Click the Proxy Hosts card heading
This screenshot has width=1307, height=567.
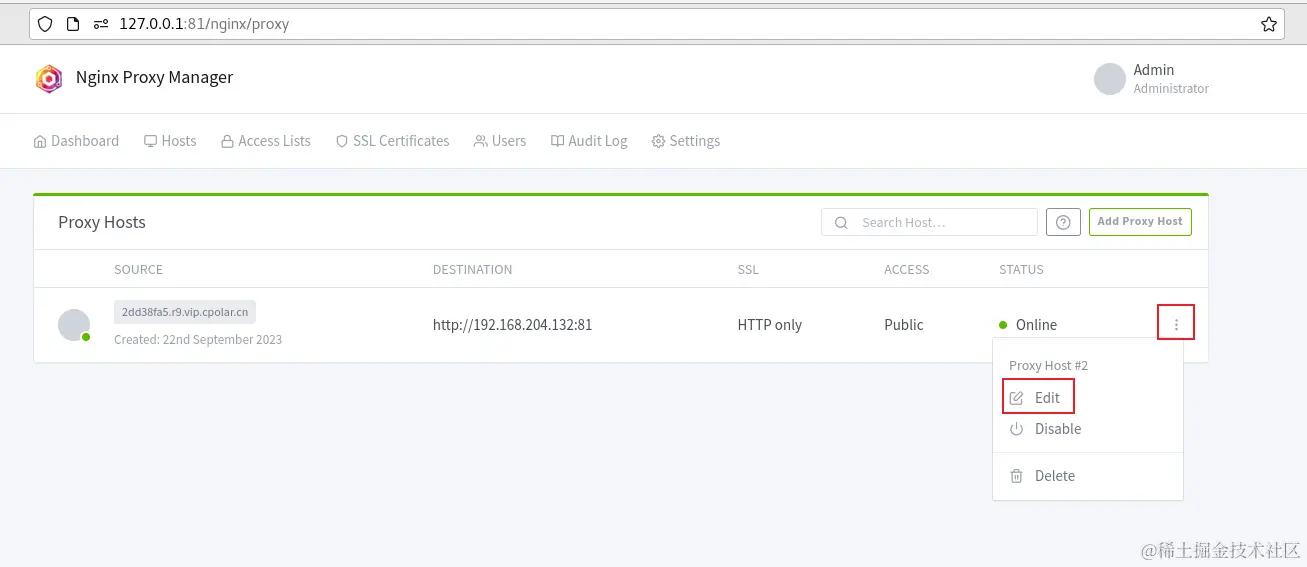click(x=102, y=222)
